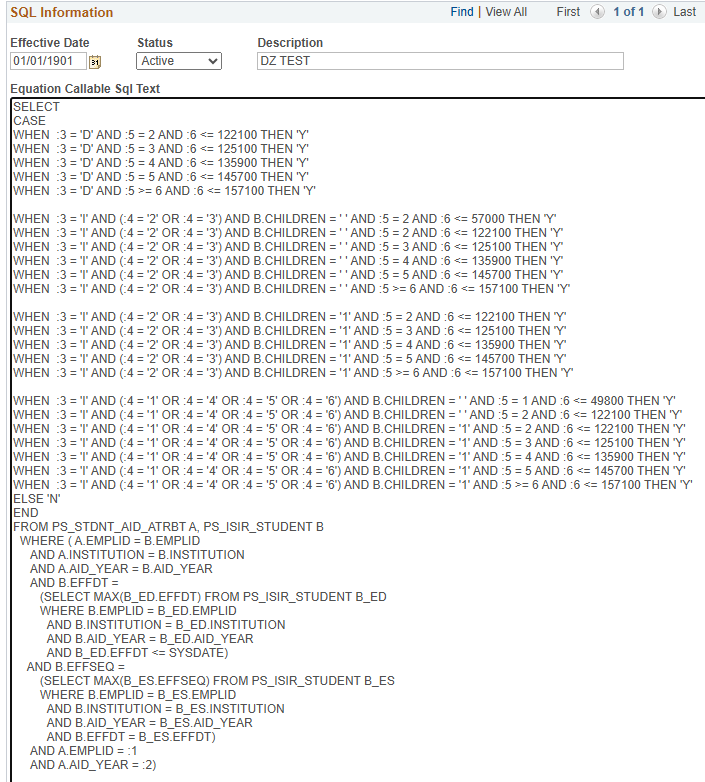Image resolution: width=705 pixels, height=782 pixels.
Task: Go to next row arrow icon
Action: [659, 11]
